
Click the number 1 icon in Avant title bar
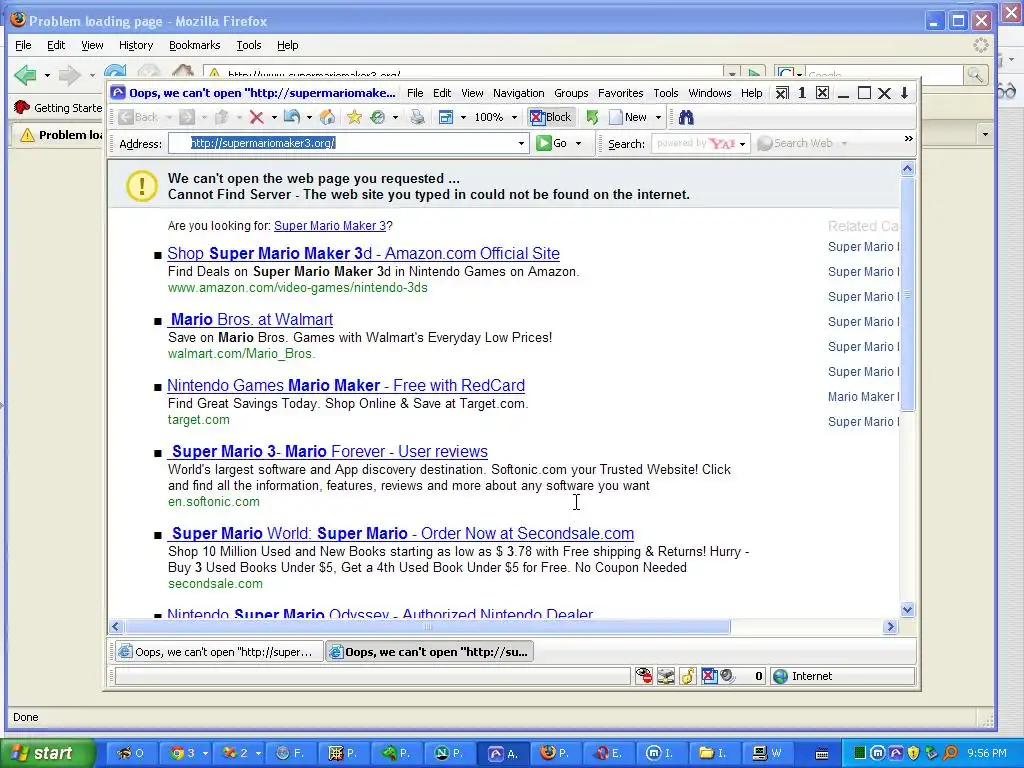[x=802, y=93]
